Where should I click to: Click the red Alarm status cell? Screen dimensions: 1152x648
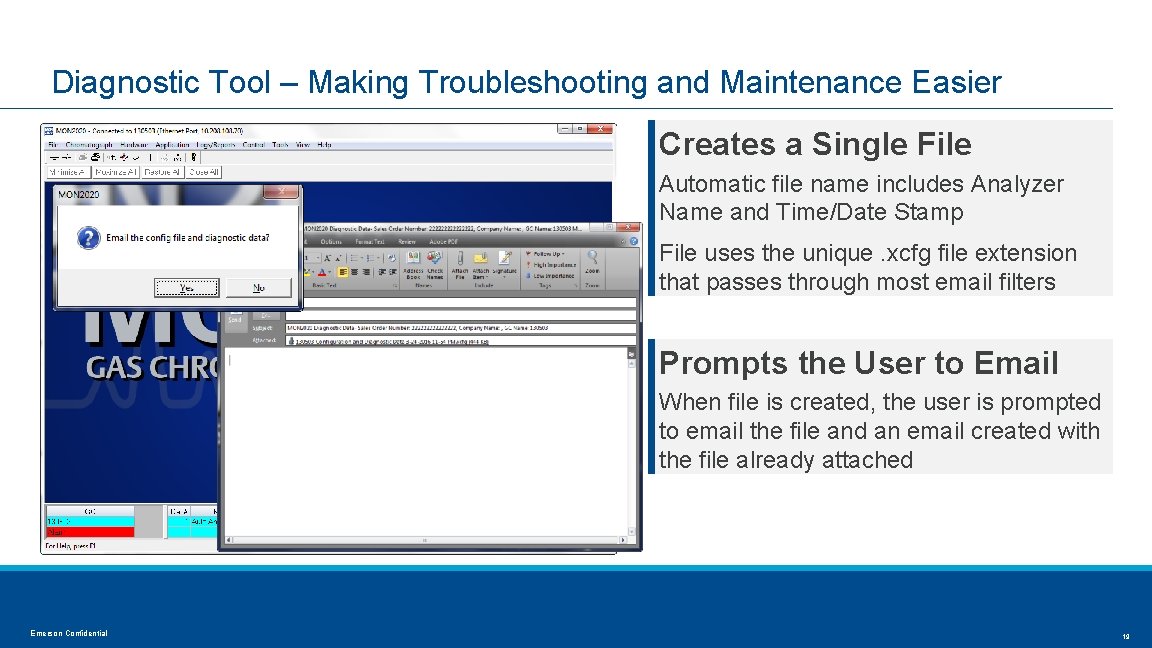pyautogui.click(x=90, y=532)
